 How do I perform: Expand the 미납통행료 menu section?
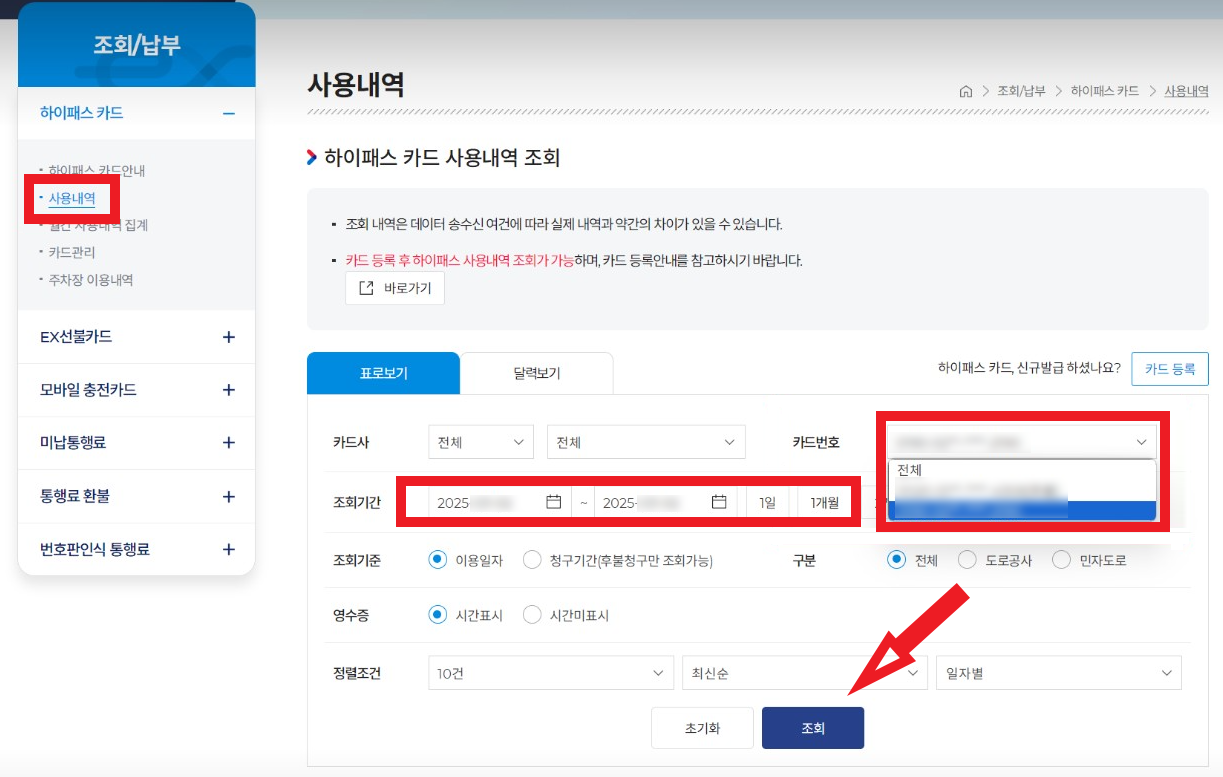[229, 443]
